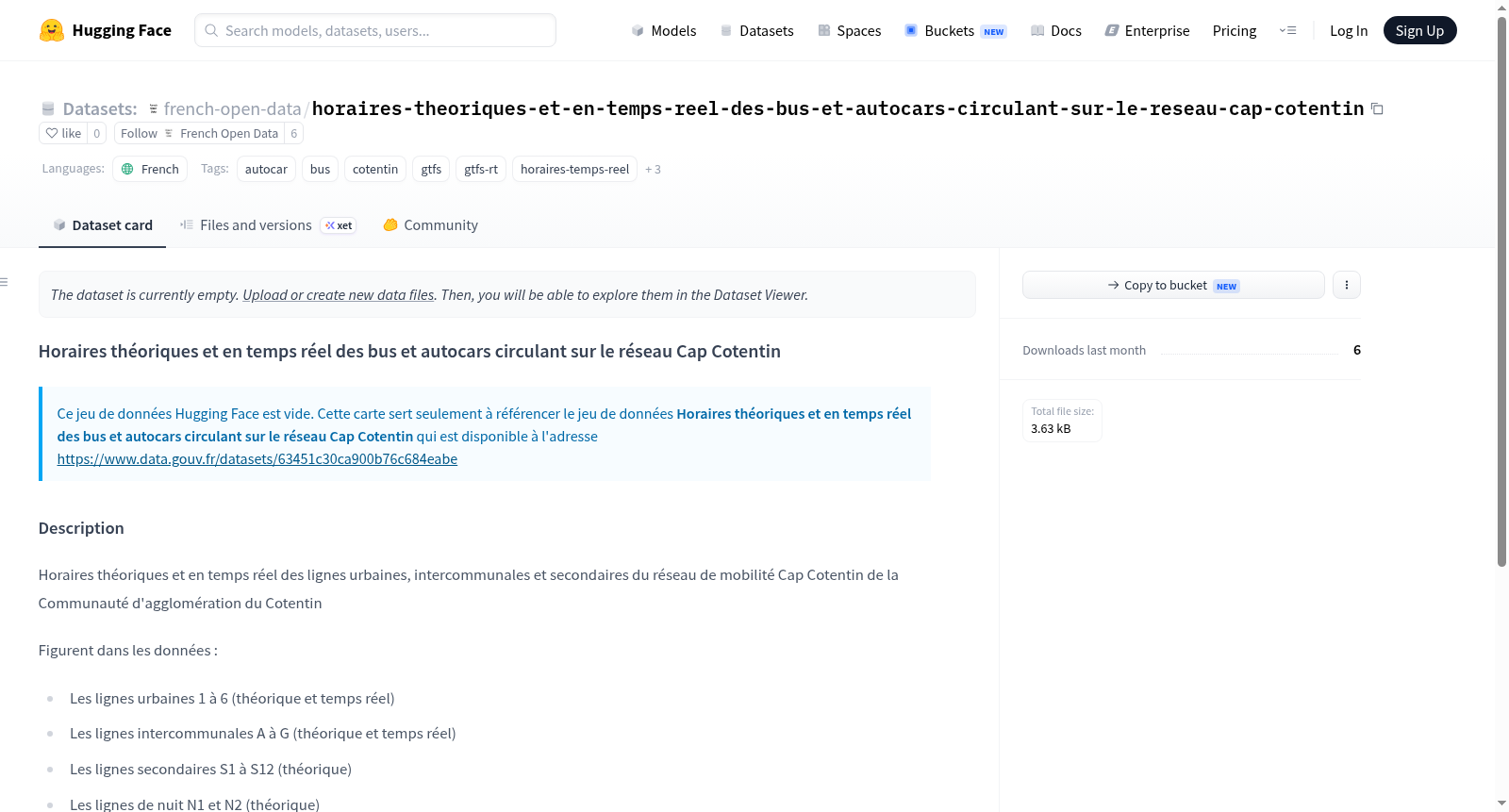Filter by the bus tag
The height and width of the screenshot is (812, 1509).
click(320, 169)
